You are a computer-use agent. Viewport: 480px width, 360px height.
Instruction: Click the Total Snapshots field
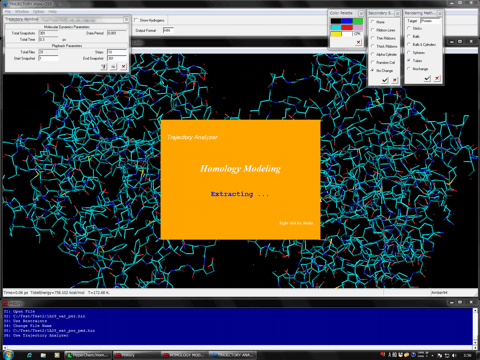click(48, 33)
